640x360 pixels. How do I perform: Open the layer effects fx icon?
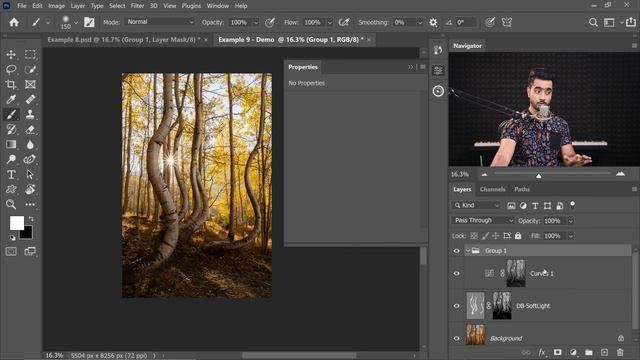[x=542, y=352]
